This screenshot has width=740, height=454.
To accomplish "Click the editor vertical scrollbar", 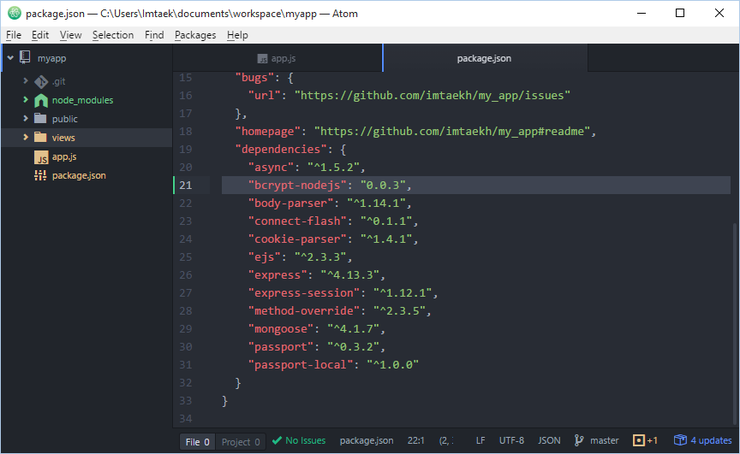I will (x=735, y=326).
